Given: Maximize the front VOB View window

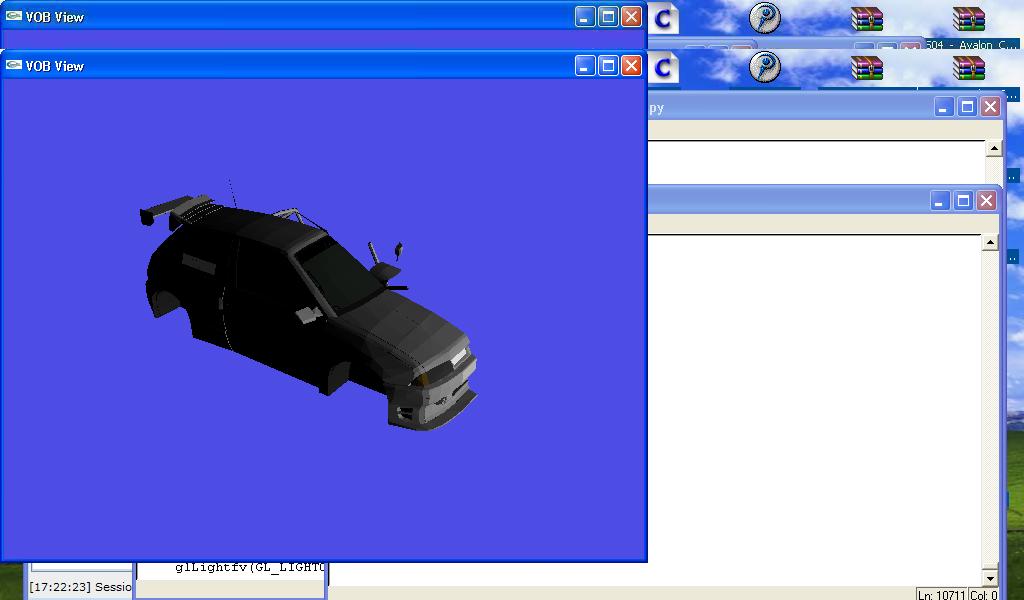Looking at the screenshot, I should [608, 66].
